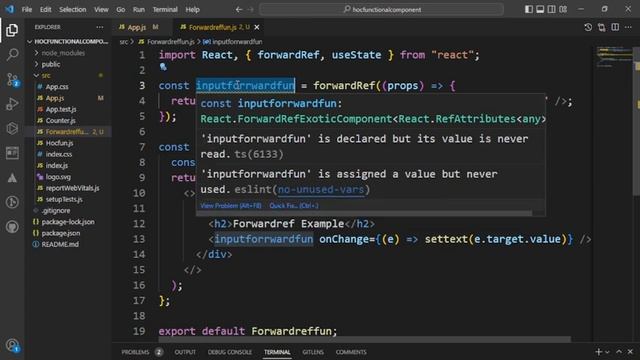Image resolution: width=640 pixels, height=360 pixels.
Task: Go forward with the right arrow
Action: (251, 9)
